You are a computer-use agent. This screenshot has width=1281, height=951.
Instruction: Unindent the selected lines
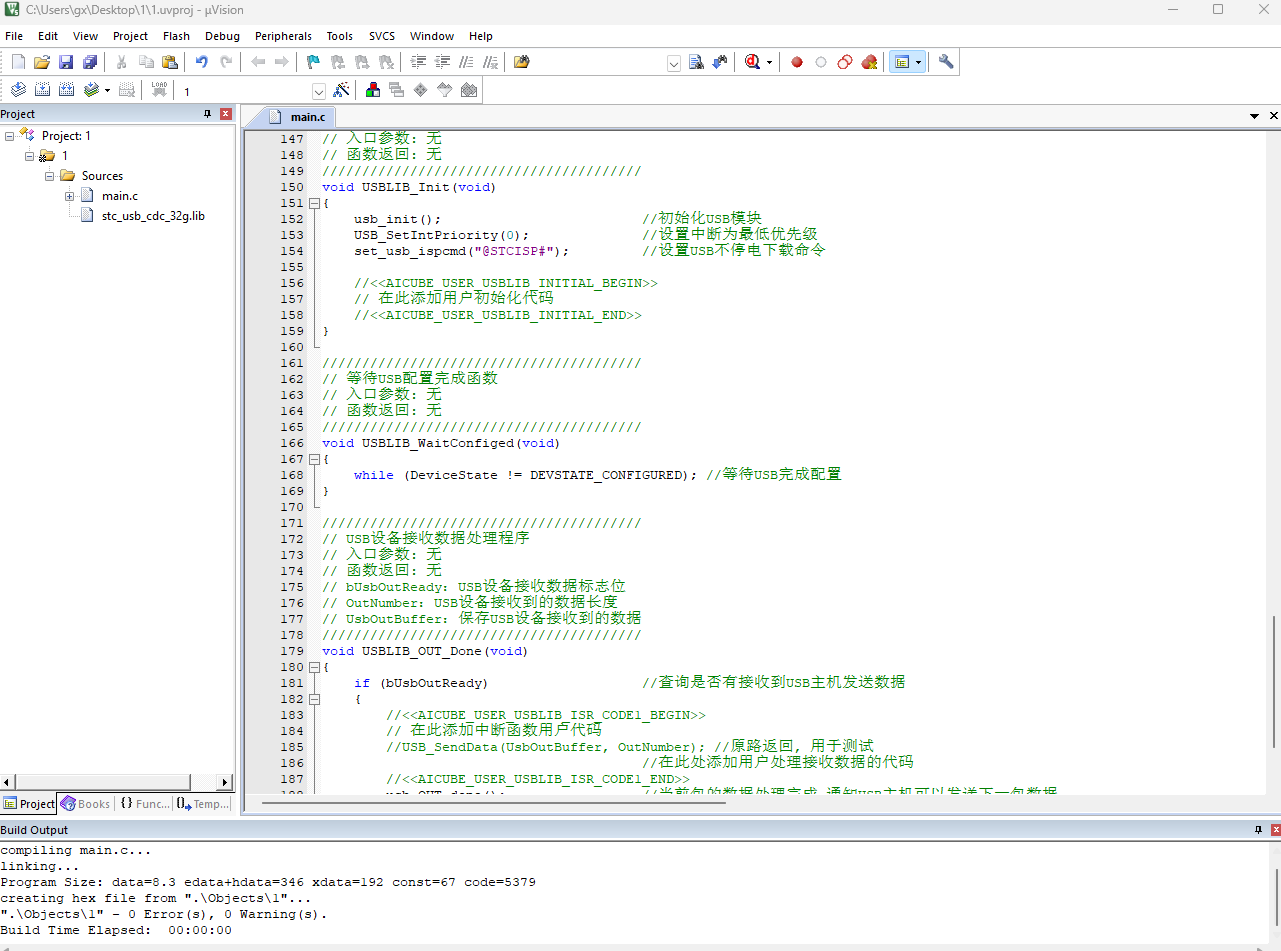(x=442, y=62)
